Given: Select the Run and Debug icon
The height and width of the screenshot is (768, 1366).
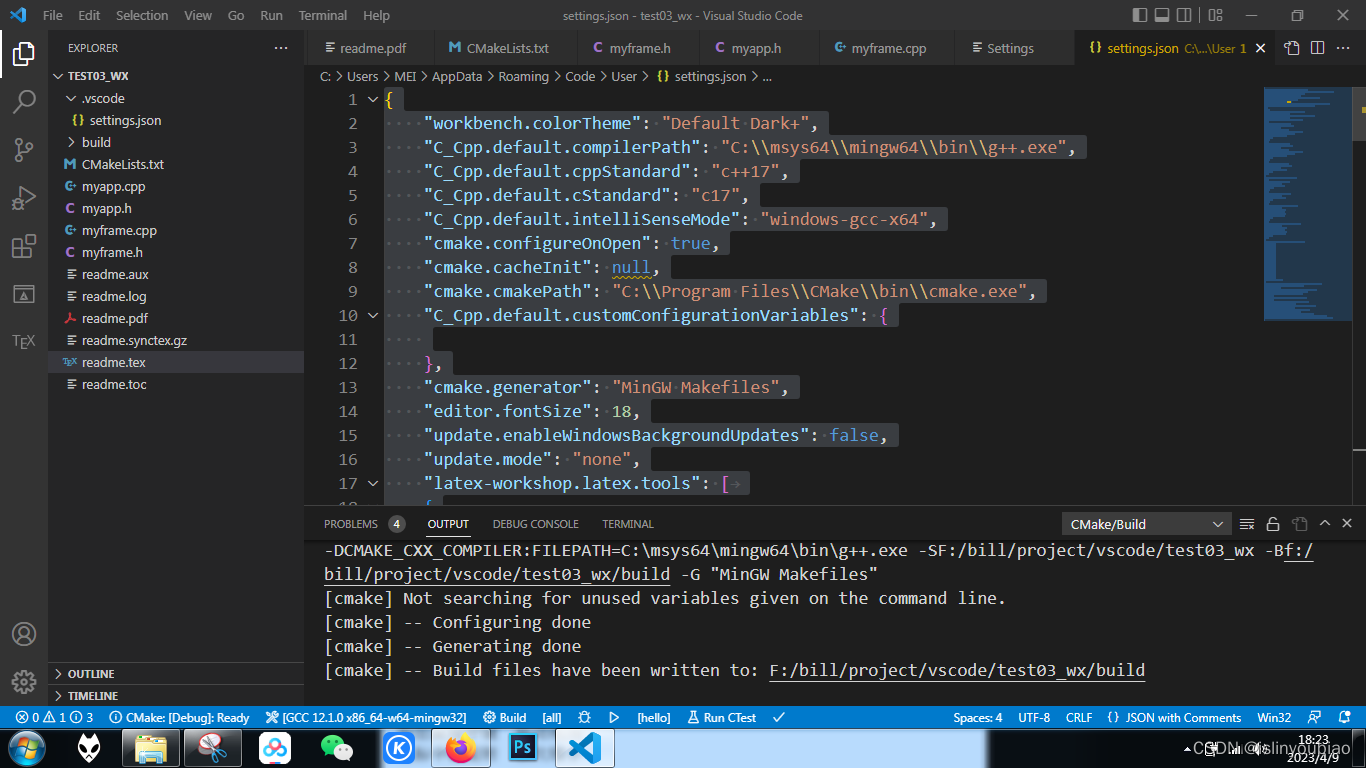Looking at the screenshot, I should (x=25, y=196).
